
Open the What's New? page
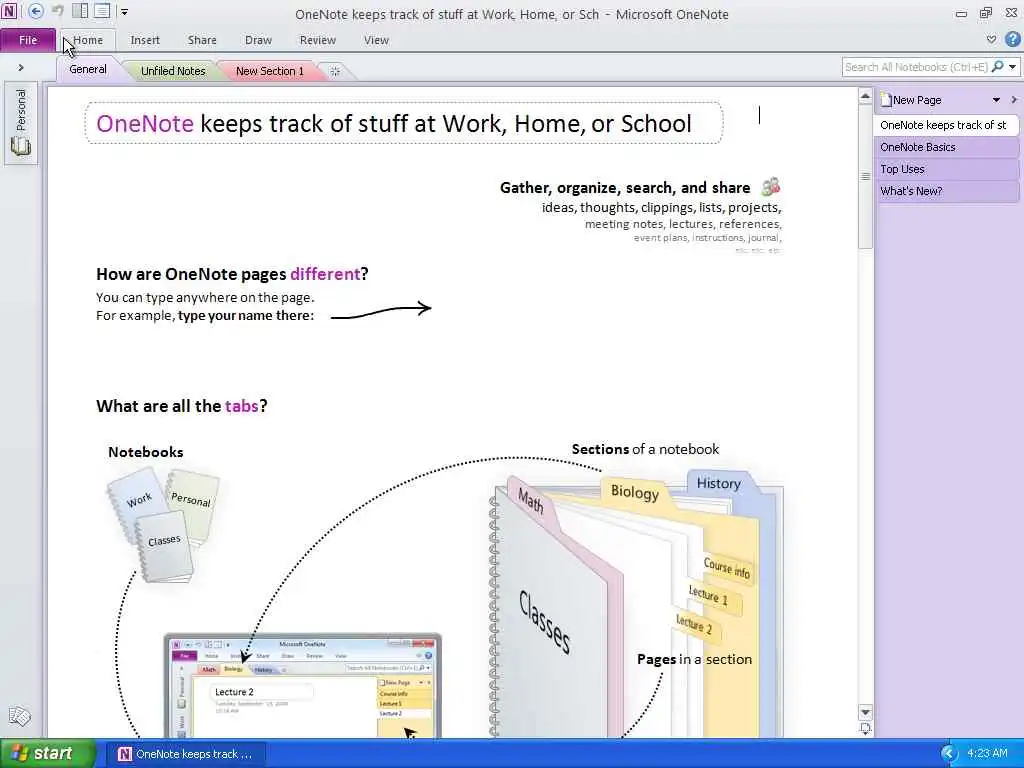tap(946, 191)
